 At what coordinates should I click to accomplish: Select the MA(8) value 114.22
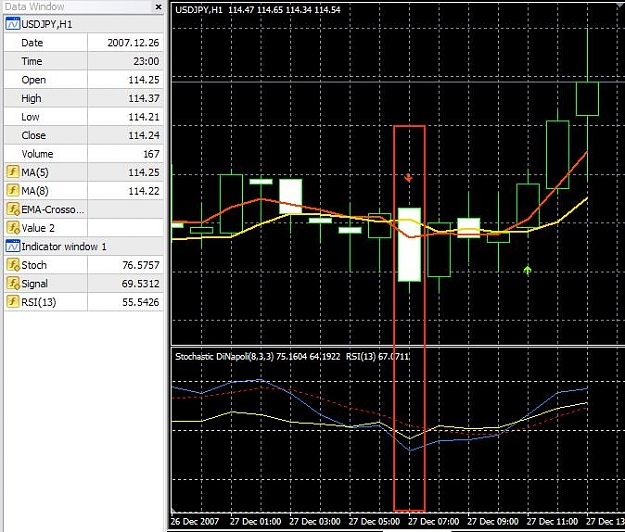click(x=143, y=191)
